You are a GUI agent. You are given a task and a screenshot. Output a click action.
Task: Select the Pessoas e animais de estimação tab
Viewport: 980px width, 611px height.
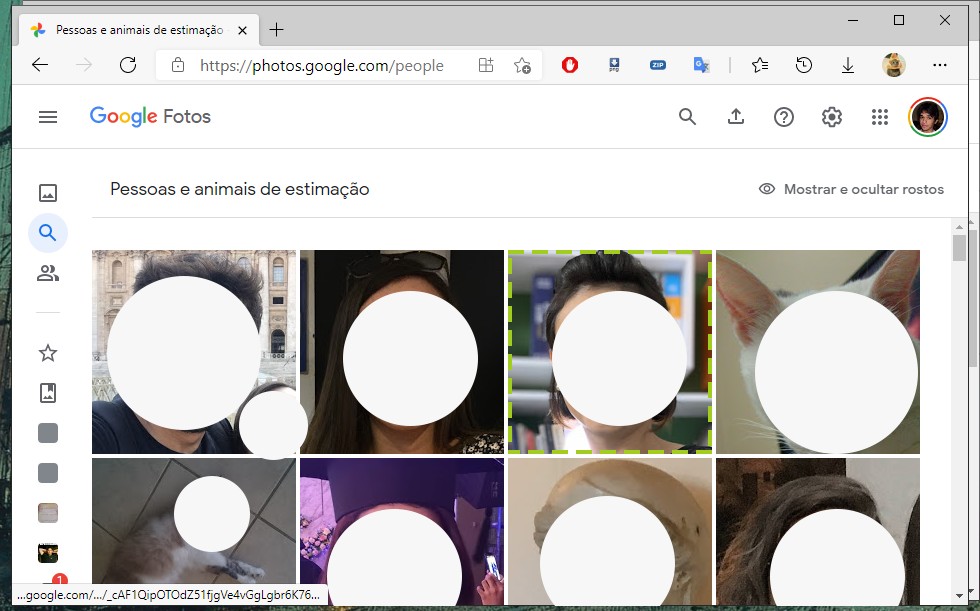click(x=139, y=29)
